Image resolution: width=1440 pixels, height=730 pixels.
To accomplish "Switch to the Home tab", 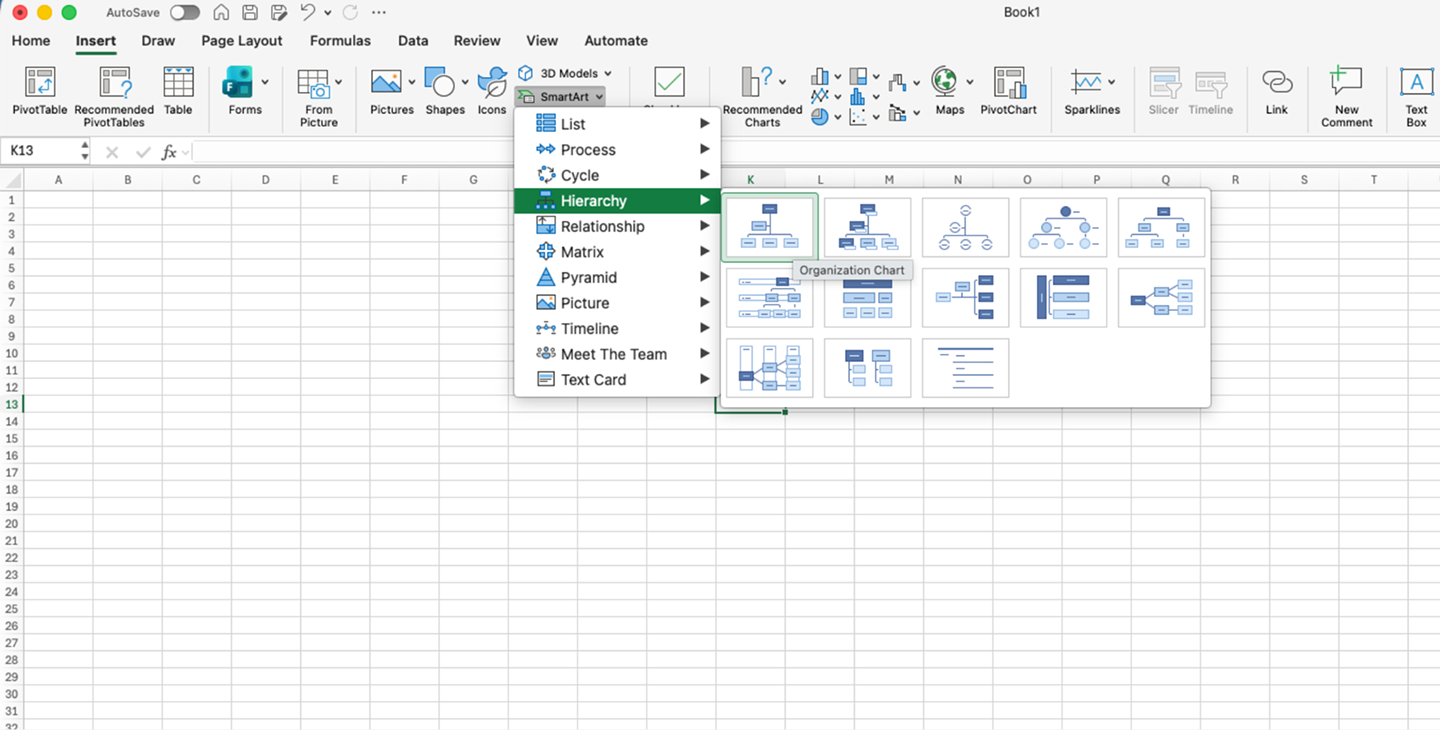I will [30, 41].
